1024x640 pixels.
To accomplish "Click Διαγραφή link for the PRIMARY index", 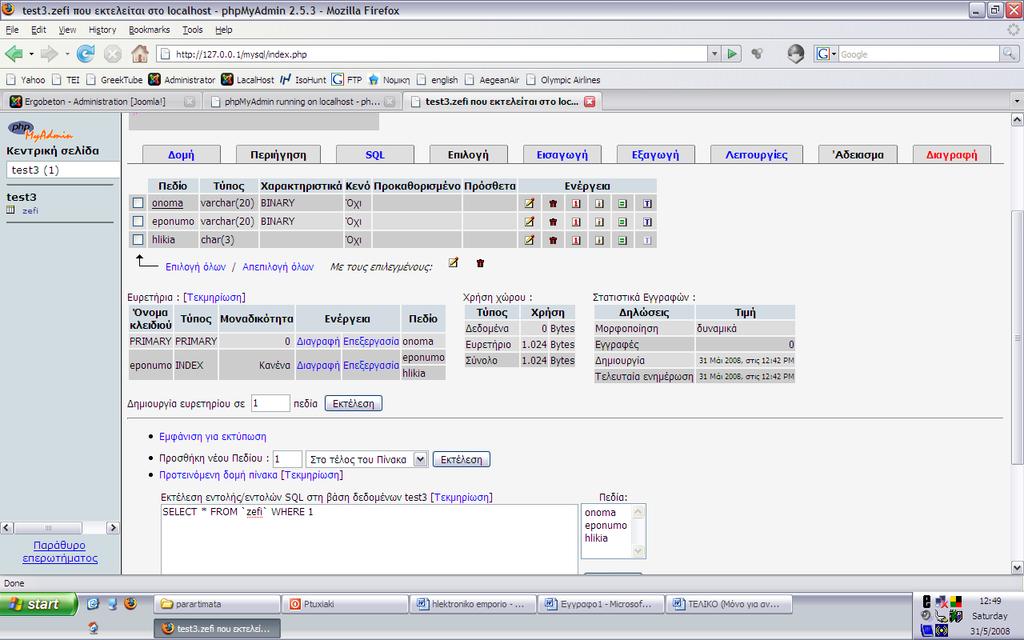I will [318, 341].
